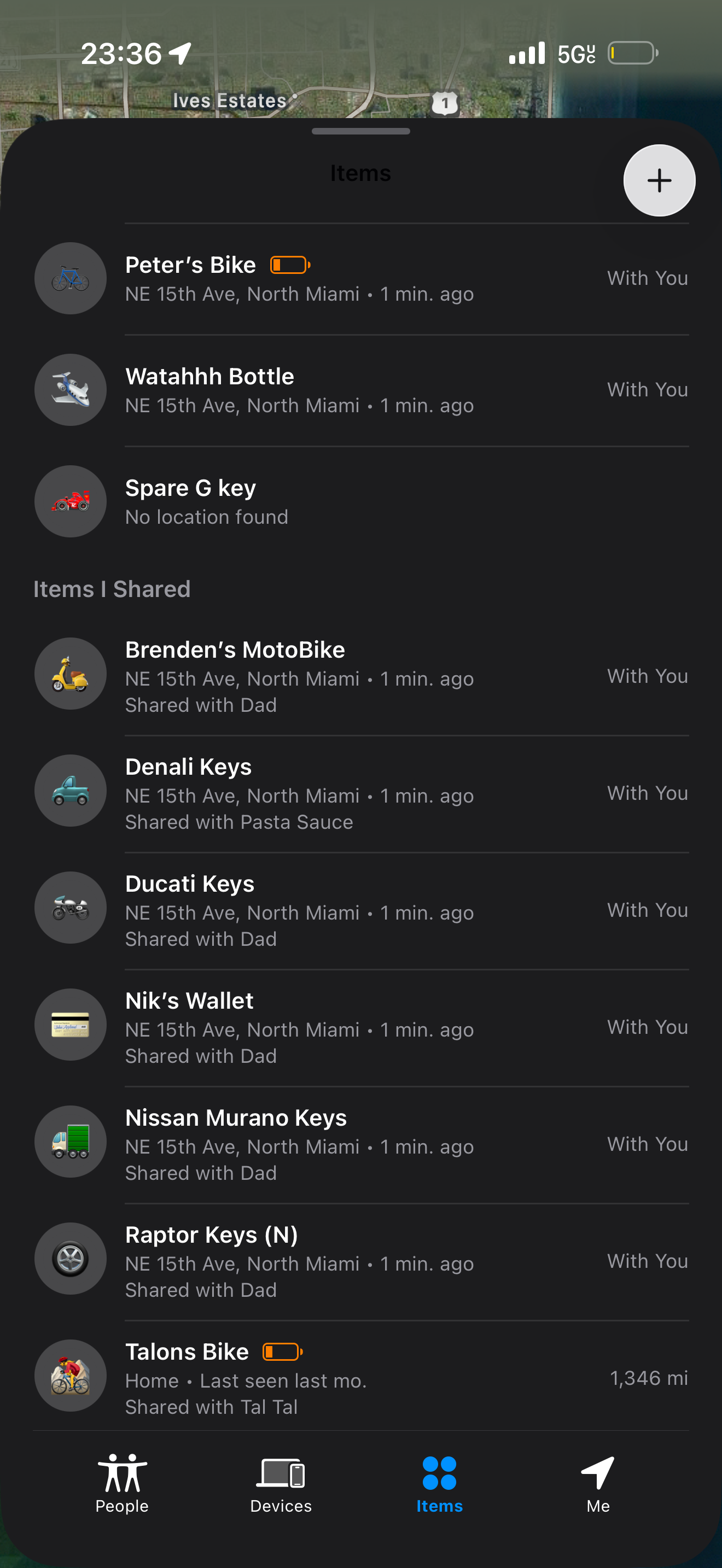This screenshot has height=1568, width=722.
Task: Tap the blue bicycle icon for Peter's Bike
Action: click(x=71, y=278)
